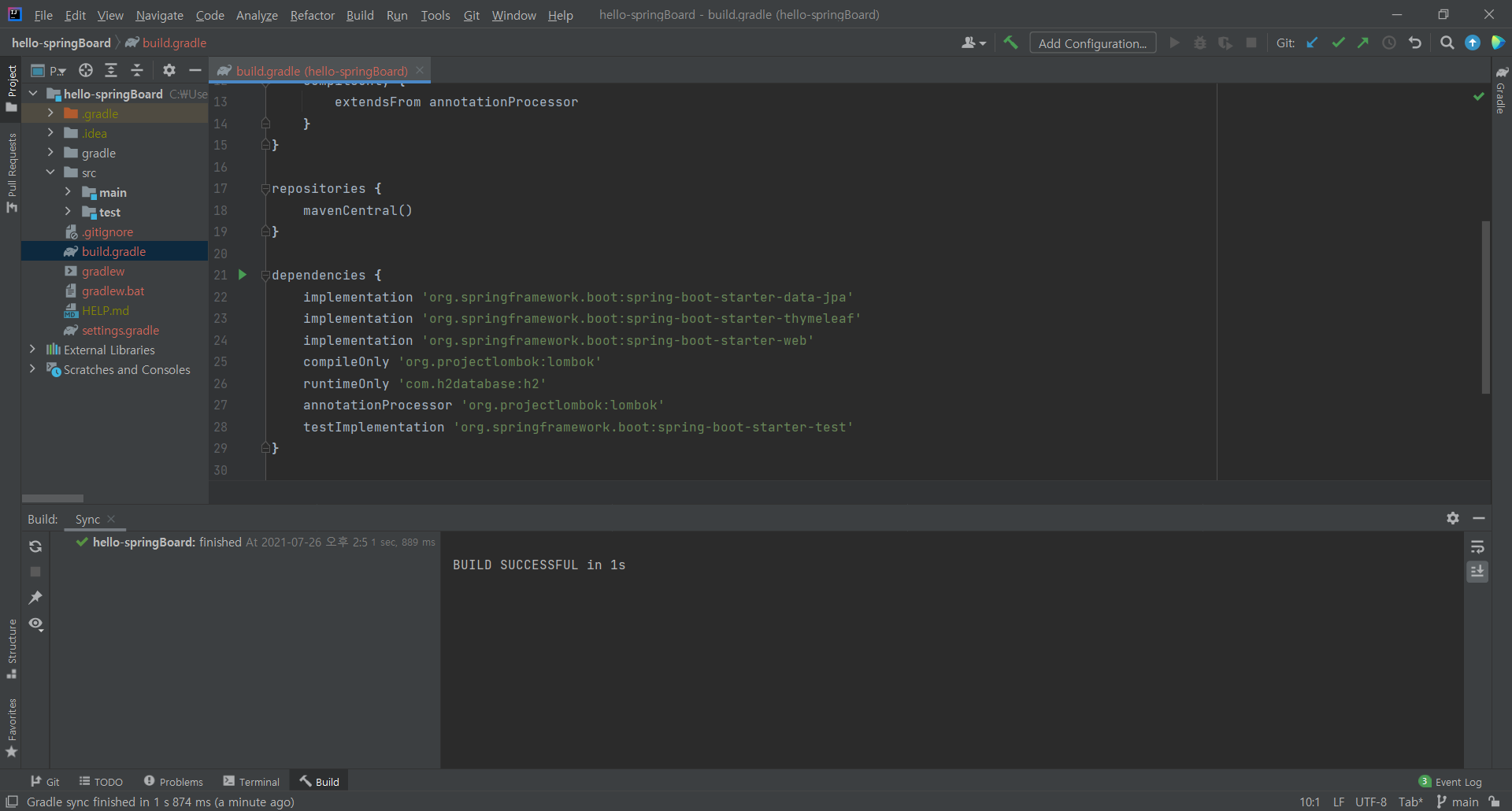Image resolution: width=1512 pixels, height=811 pixels.
Task: Click UTF-8 encoding in status bar
Action: tap(1370, 802)
